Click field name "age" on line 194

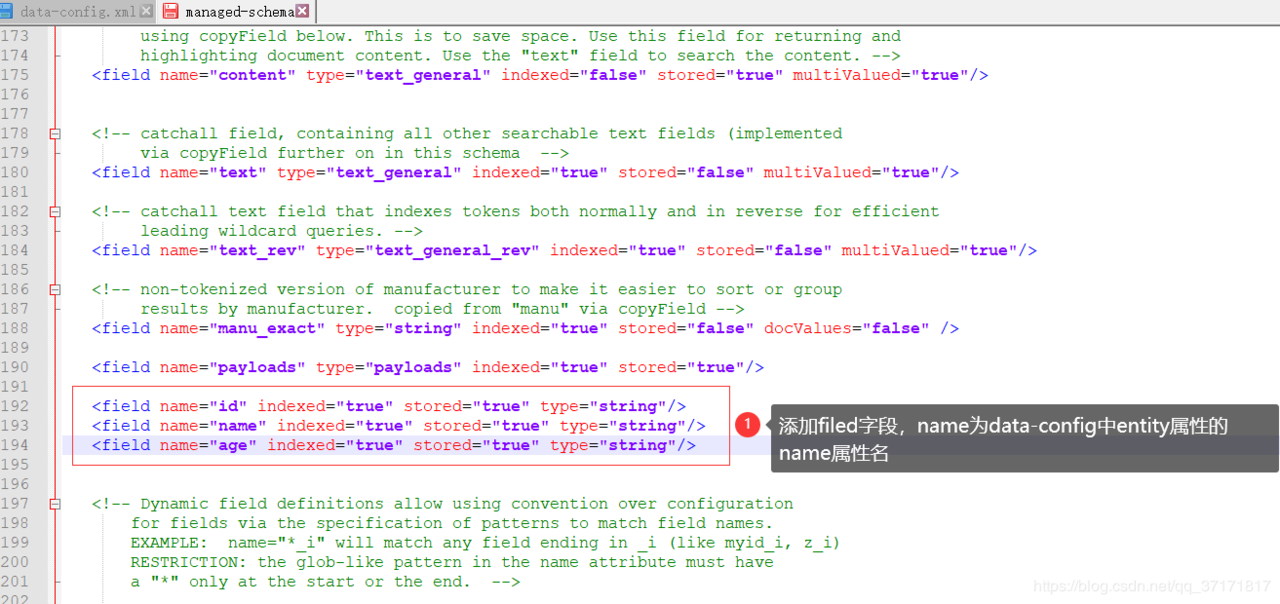233,445
